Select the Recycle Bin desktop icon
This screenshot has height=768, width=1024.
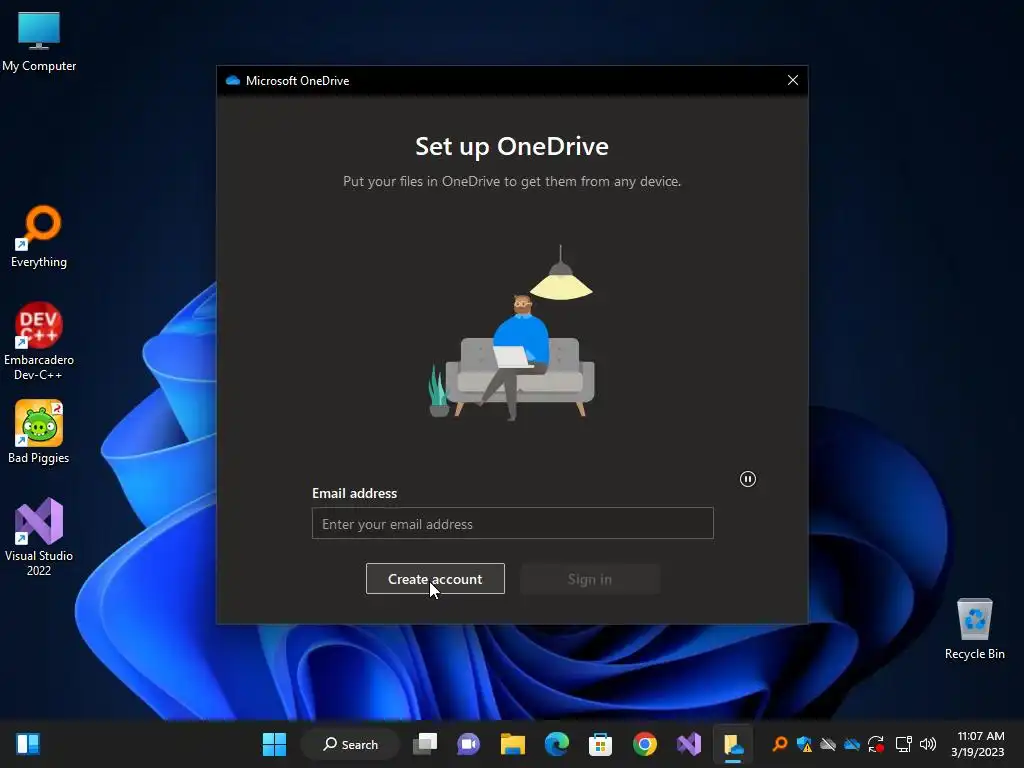click(974, 629)
